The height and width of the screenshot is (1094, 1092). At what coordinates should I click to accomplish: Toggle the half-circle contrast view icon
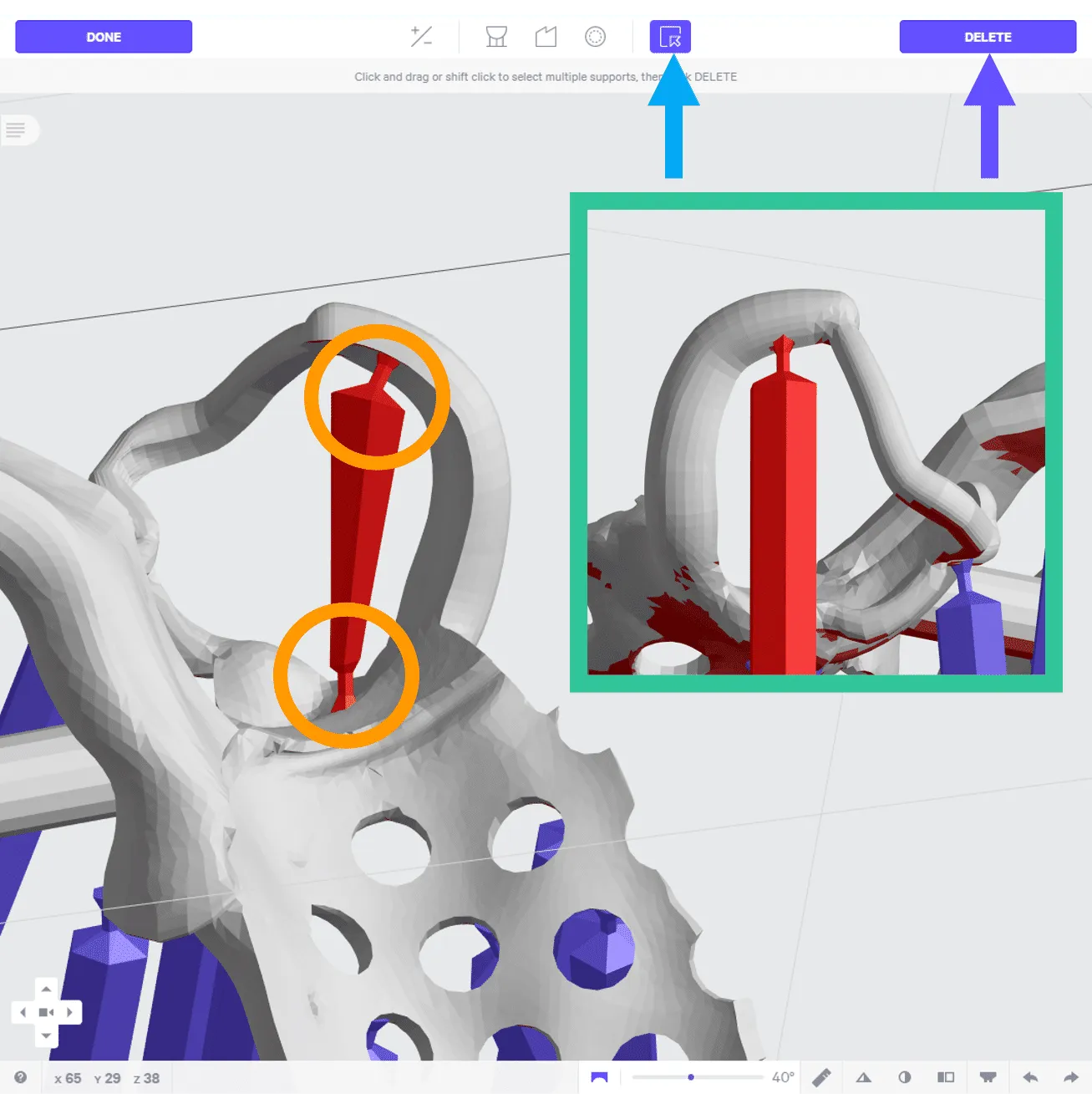coord(905,1077)
